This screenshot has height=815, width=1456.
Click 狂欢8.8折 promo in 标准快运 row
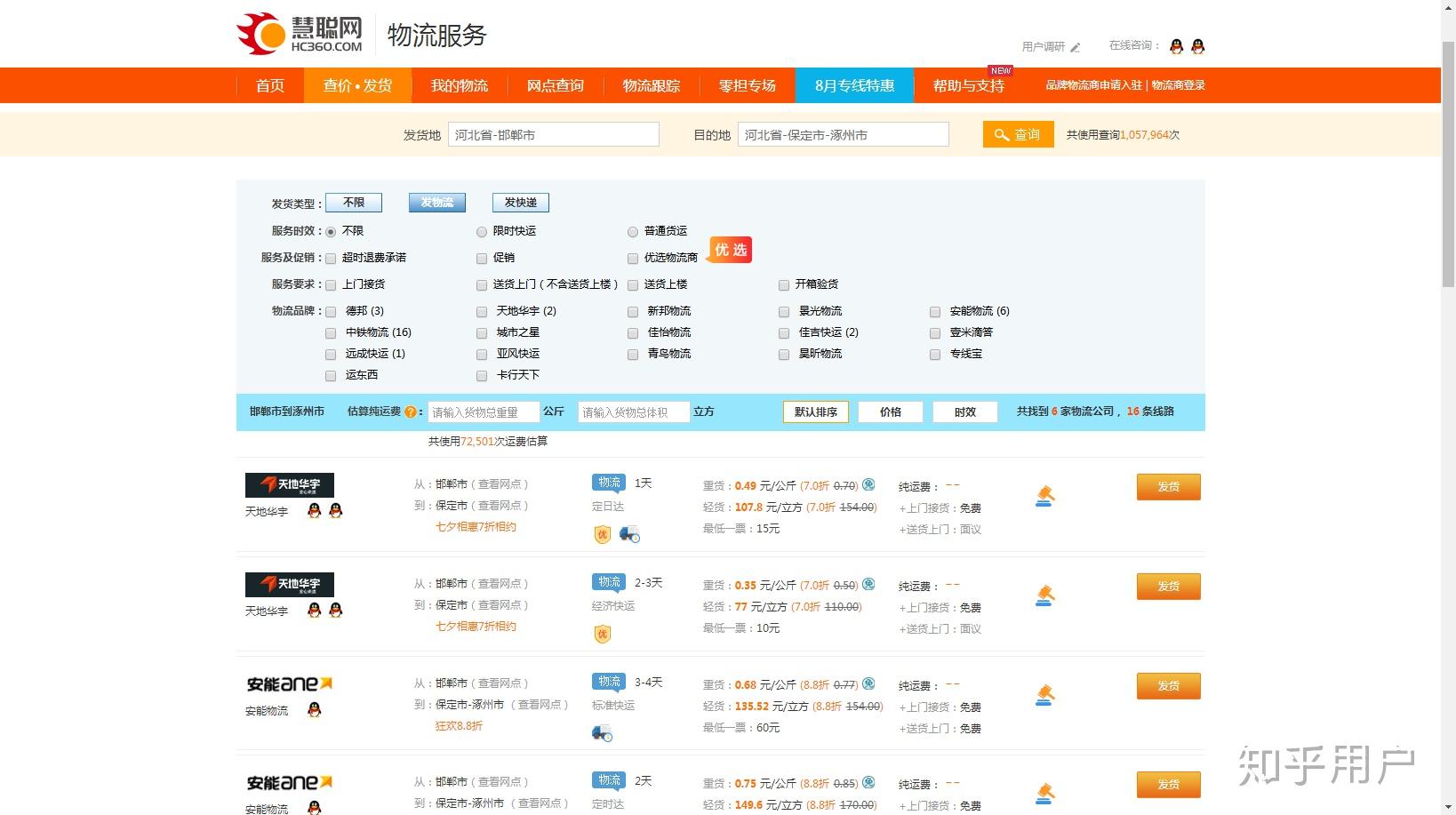point(459,726)
